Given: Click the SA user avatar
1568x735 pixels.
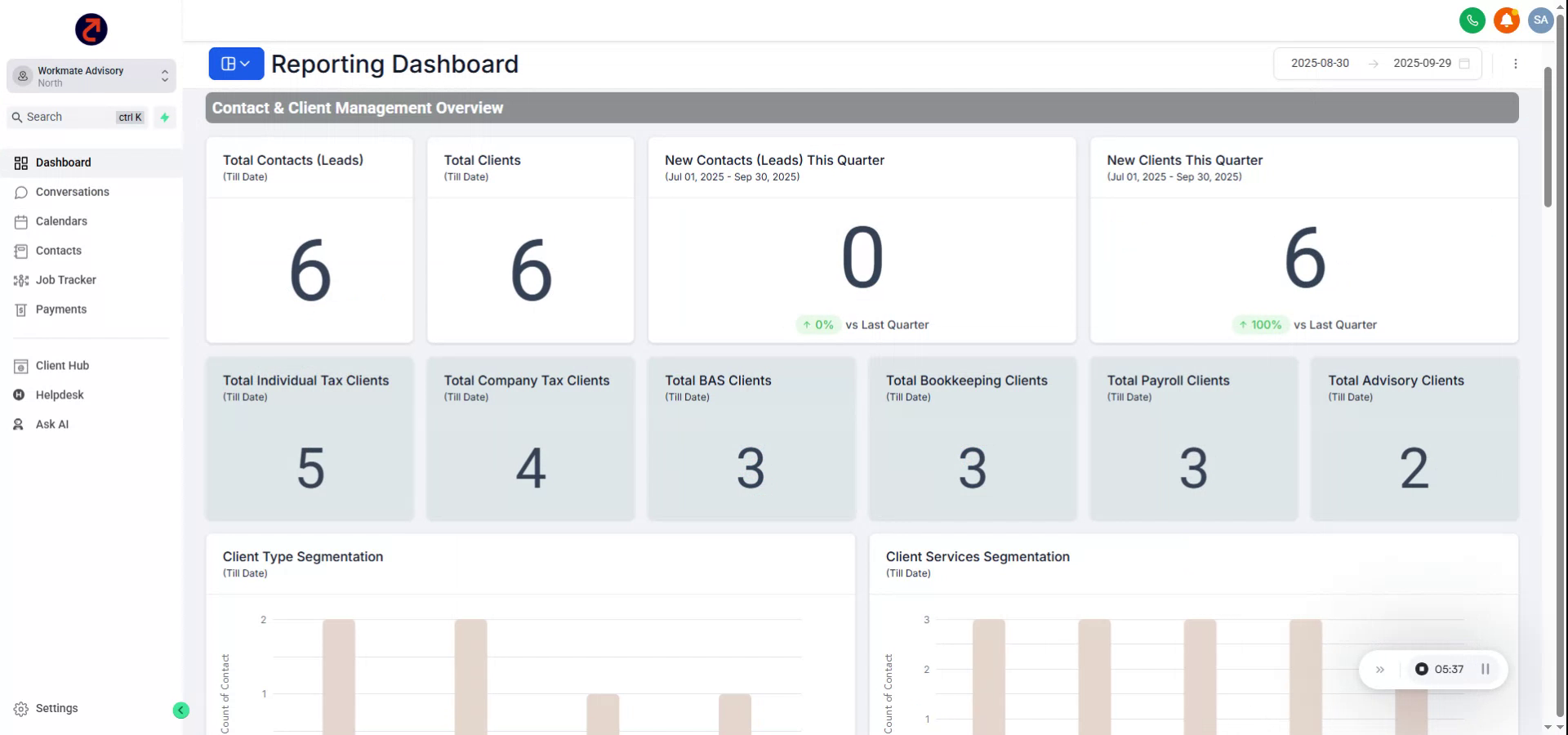Looking at the screenshot, I should (x=1540, y=20).
